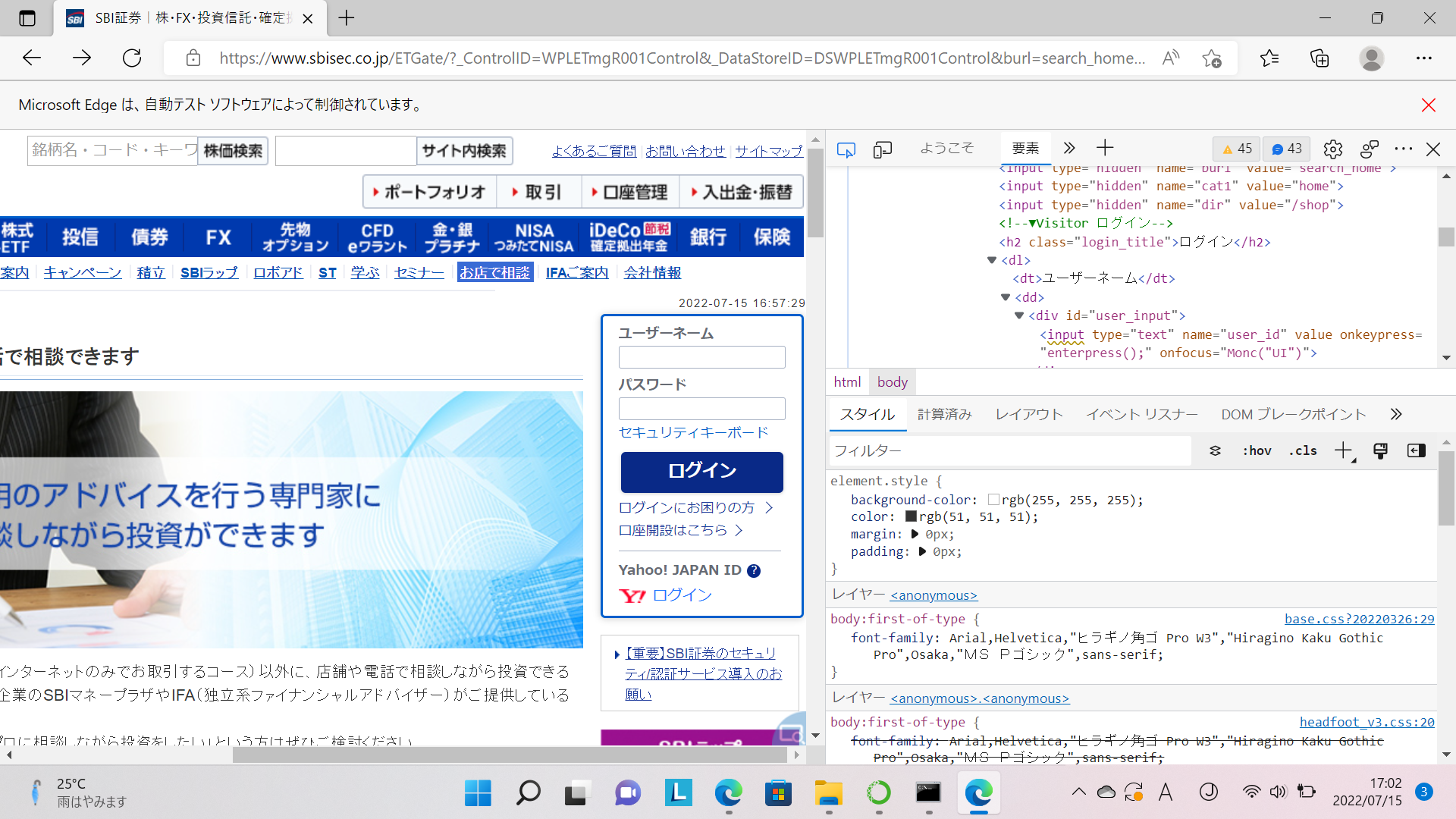Viewport: 1456px width, 819px height.
Task: Toggle rendering emulation paintbrush icon
Action: (x=1380, y=450)
